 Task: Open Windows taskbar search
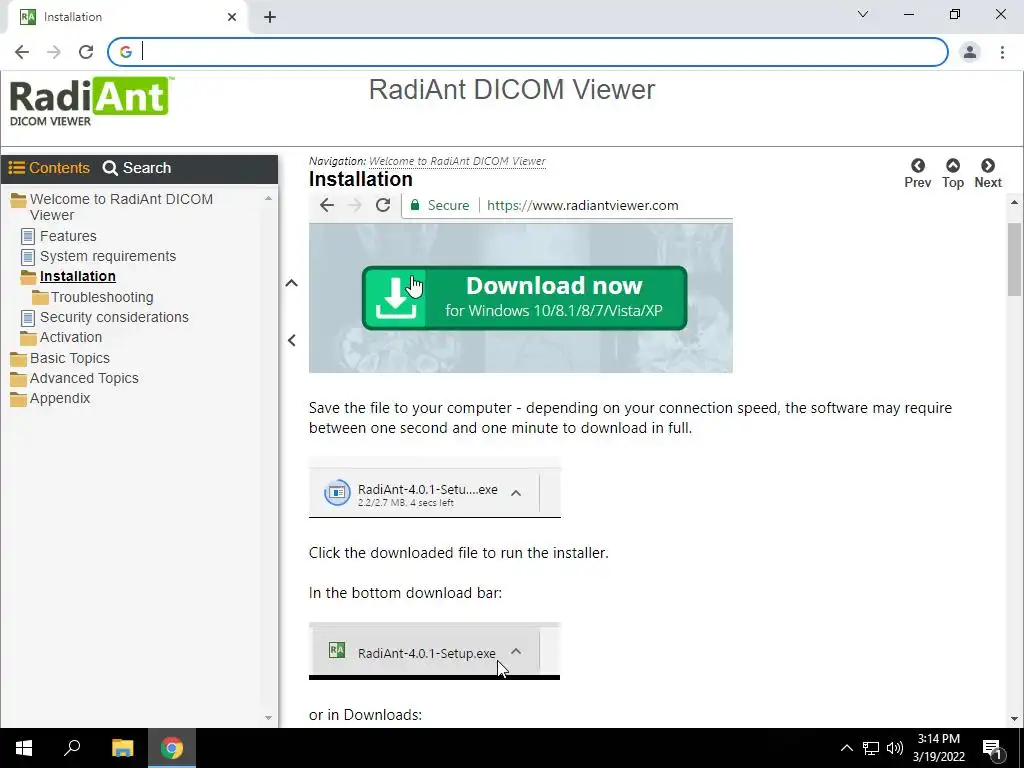[x=72, y=748]
